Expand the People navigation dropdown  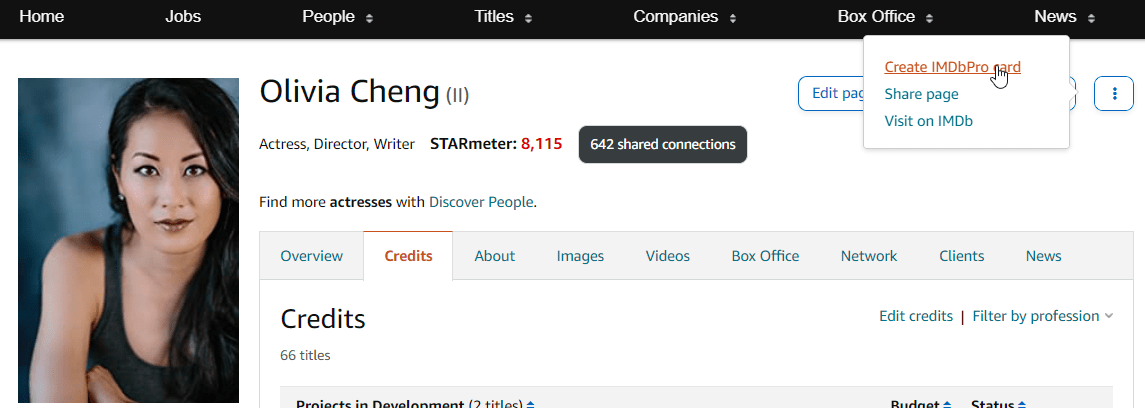coord(369,17)
